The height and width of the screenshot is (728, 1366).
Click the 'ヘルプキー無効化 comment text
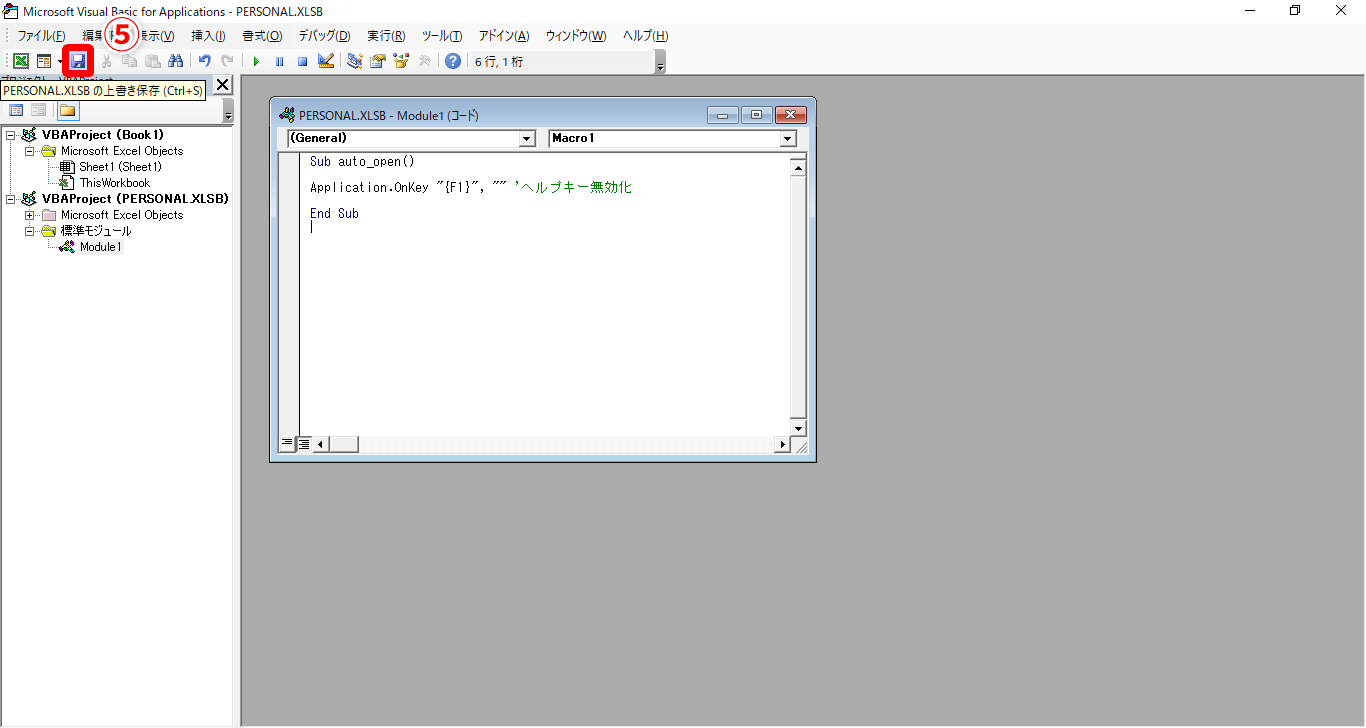[x=573, y=187]
